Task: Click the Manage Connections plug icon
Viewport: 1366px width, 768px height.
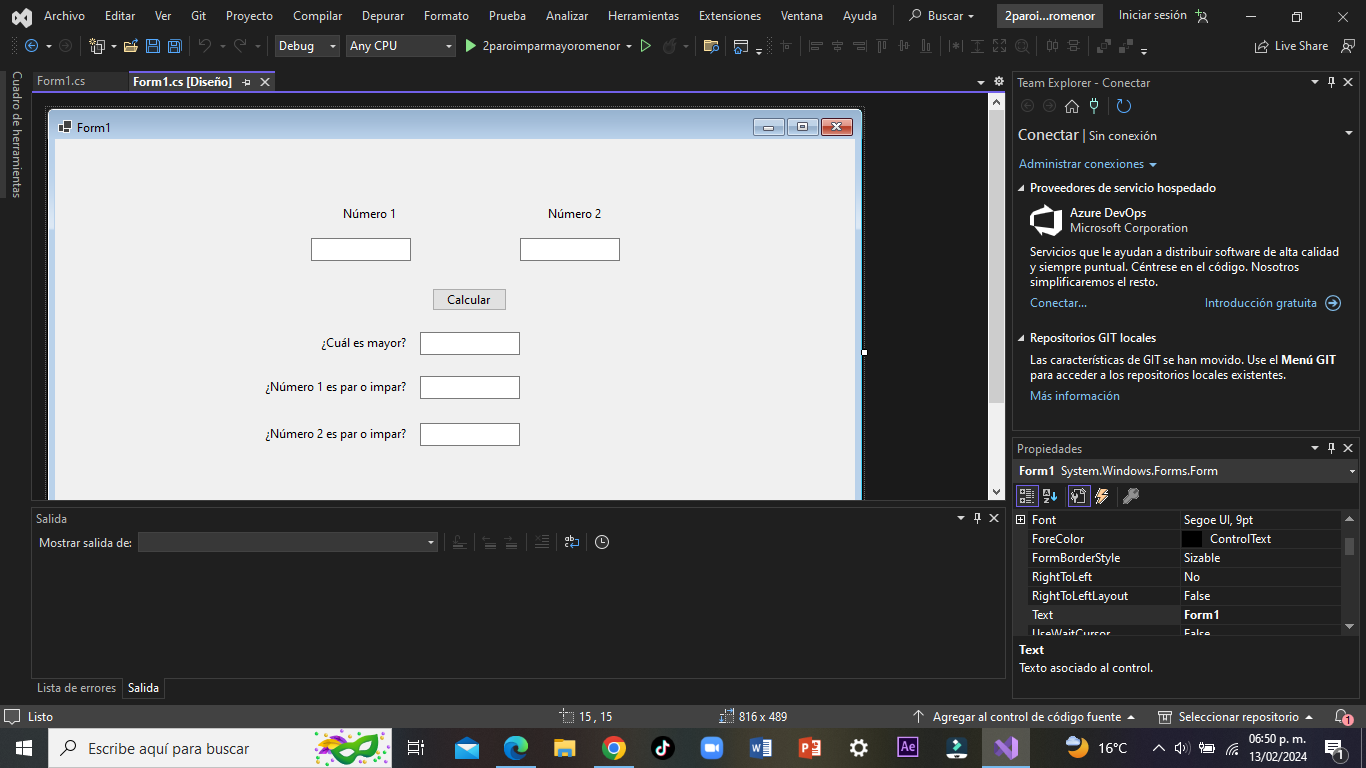Action: (x=1094, y=106)
